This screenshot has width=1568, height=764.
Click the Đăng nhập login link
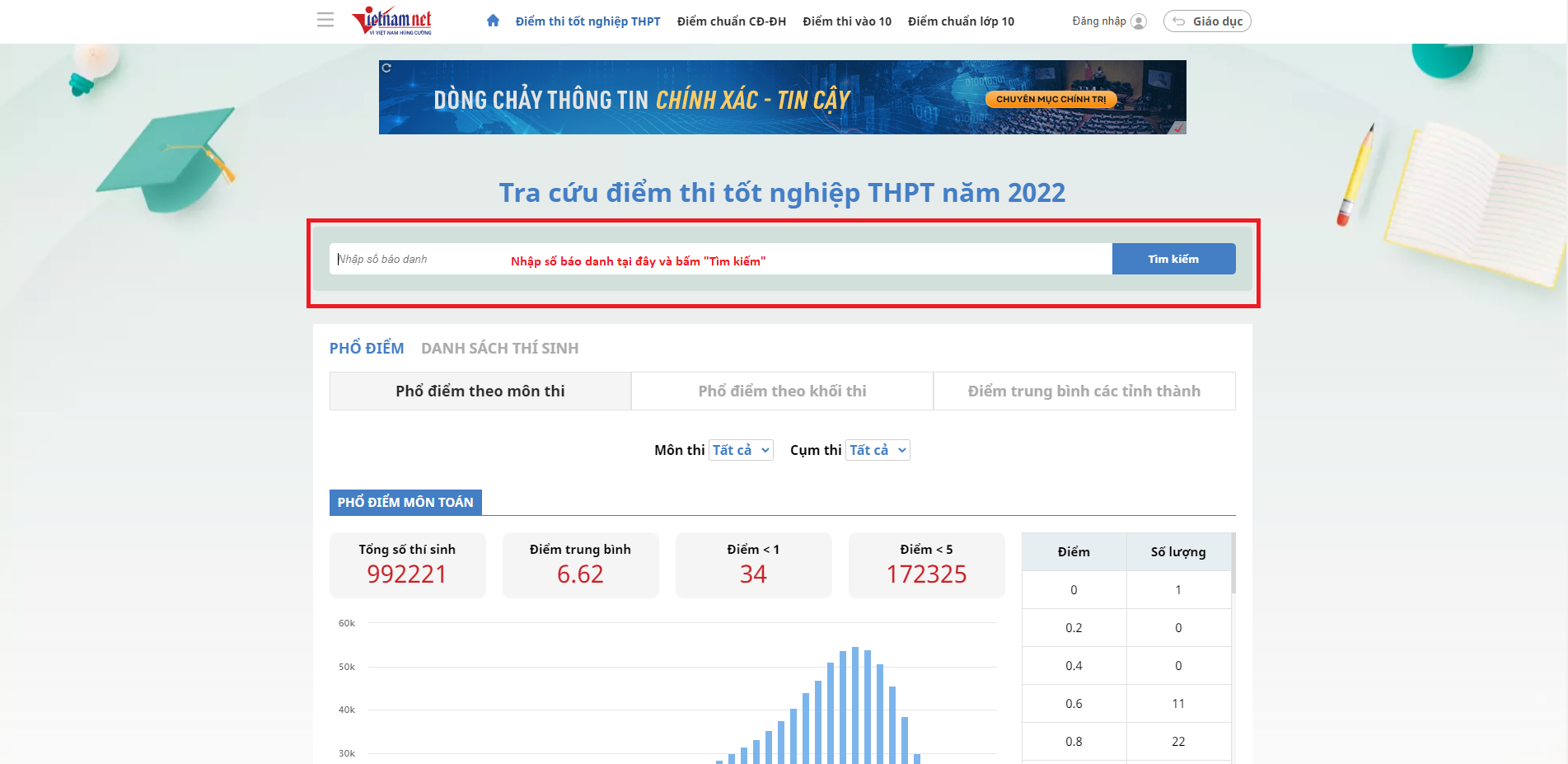[x=1098, y=21]
